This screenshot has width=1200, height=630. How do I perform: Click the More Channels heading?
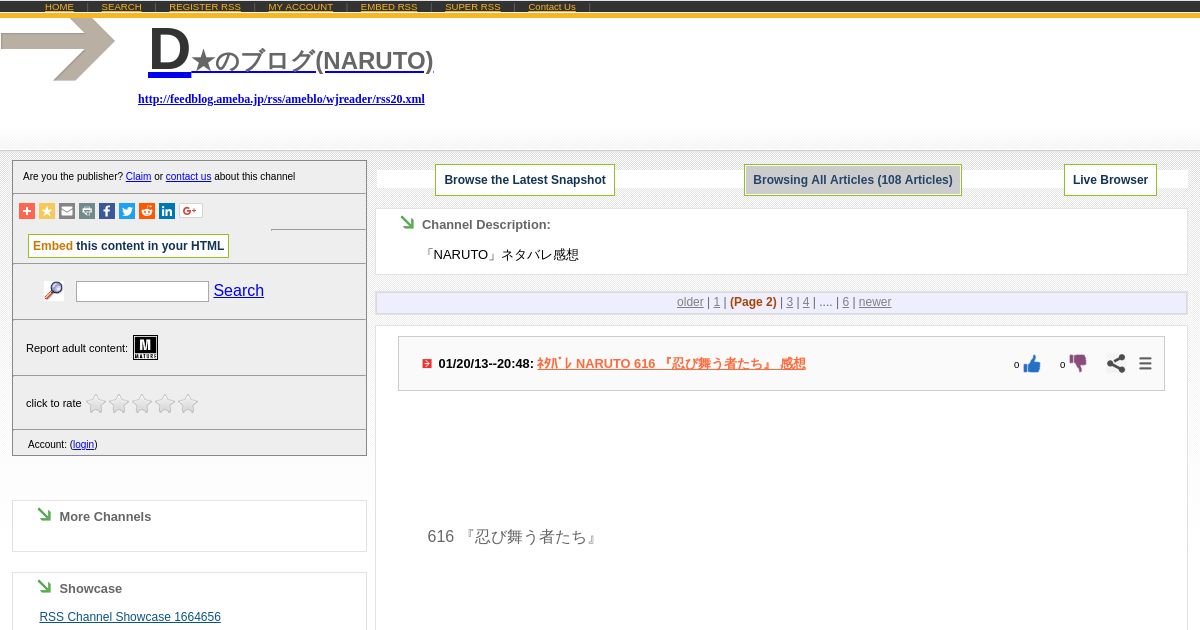(x=105, y=517)
